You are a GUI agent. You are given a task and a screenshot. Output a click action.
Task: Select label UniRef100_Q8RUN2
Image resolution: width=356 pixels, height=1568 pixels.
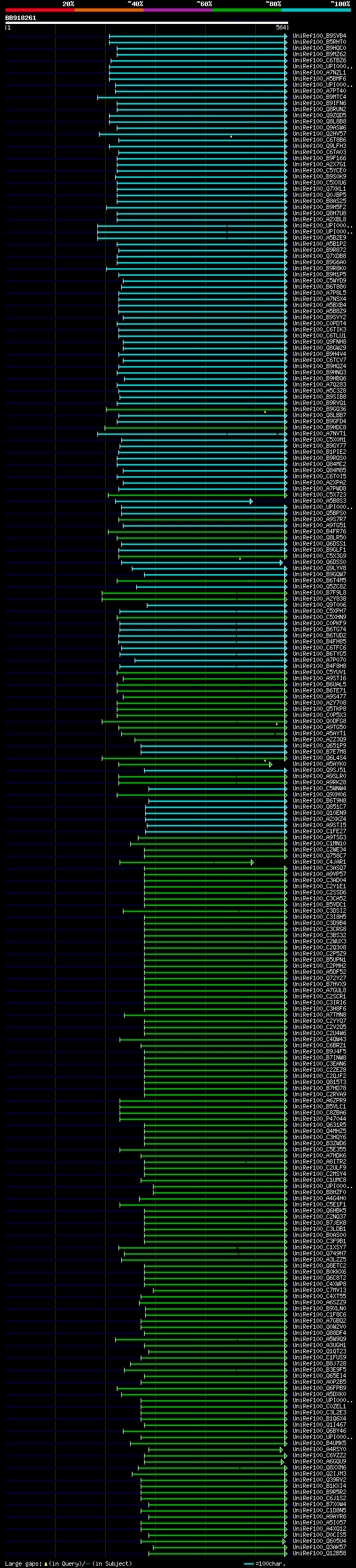[319, 110]
